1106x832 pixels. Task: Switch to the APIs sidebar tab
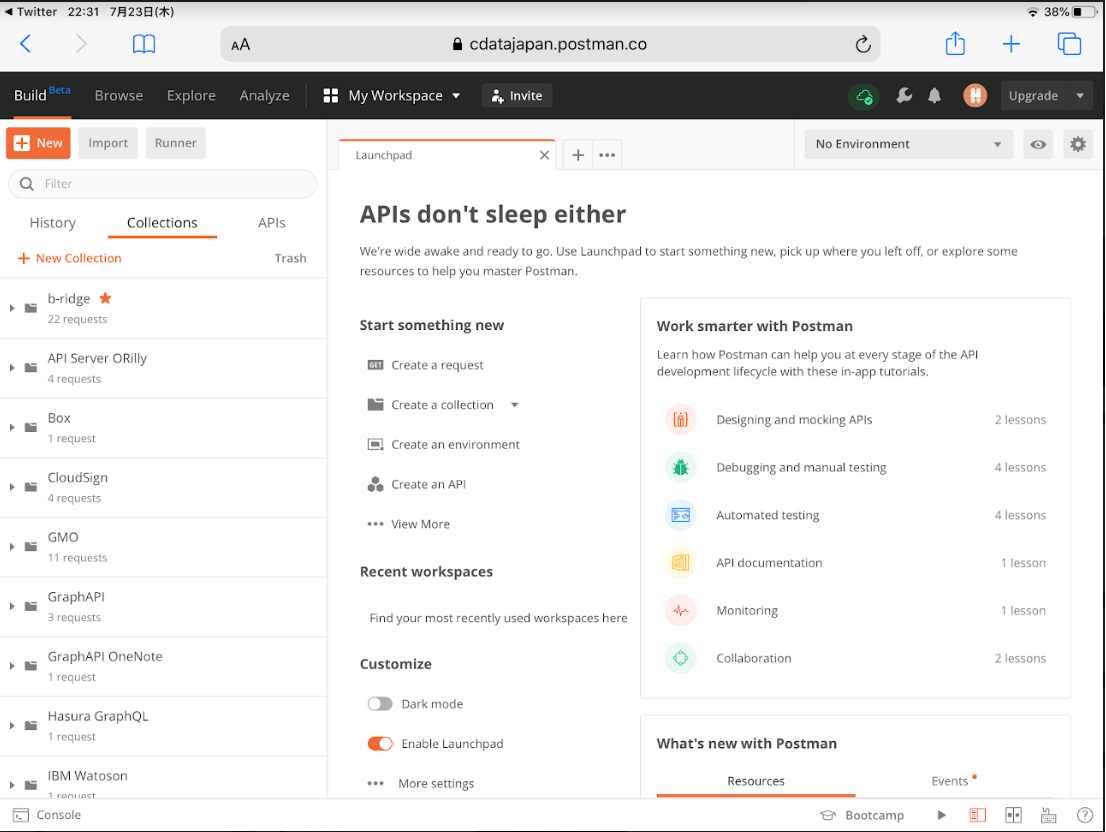point(272,223)
